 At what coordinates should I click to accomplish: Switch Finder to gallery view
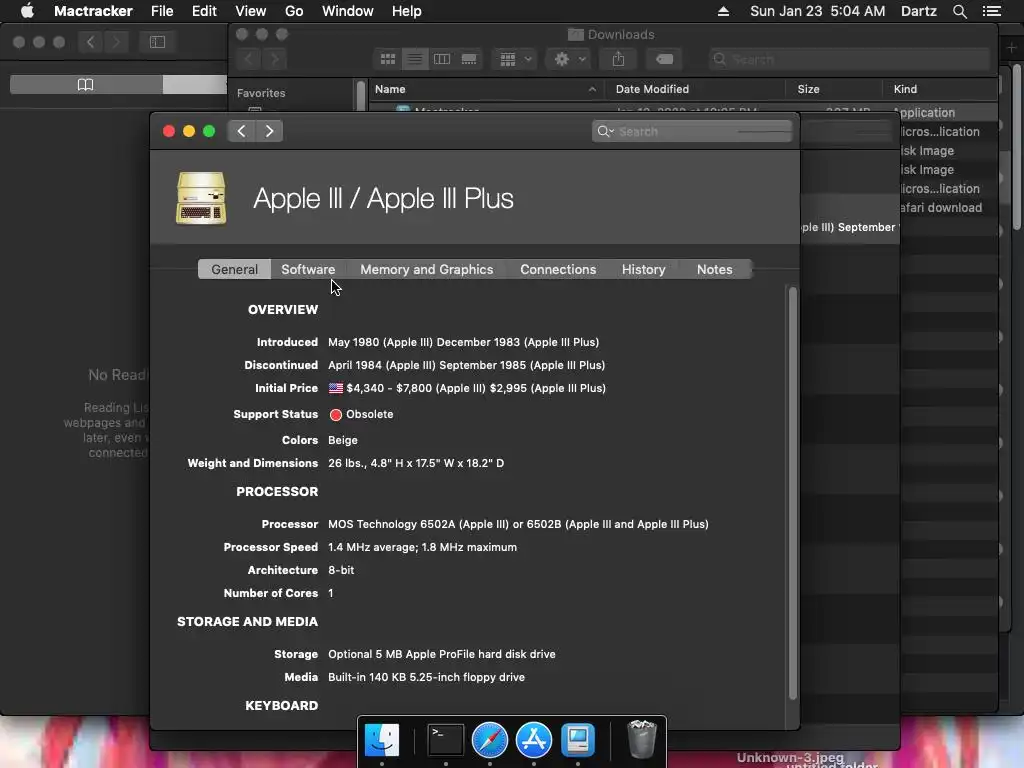pos(469,59)
